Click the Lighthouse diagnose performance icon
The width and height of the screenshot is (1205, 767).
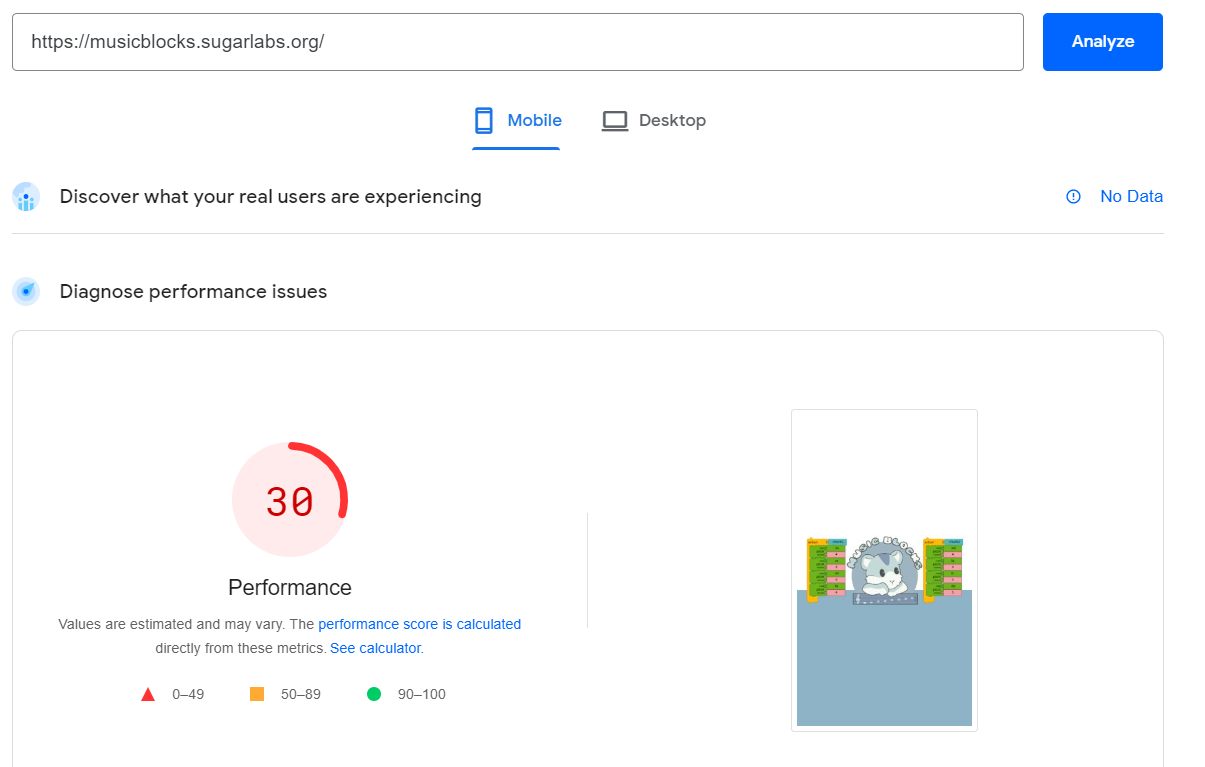point(25,291)
